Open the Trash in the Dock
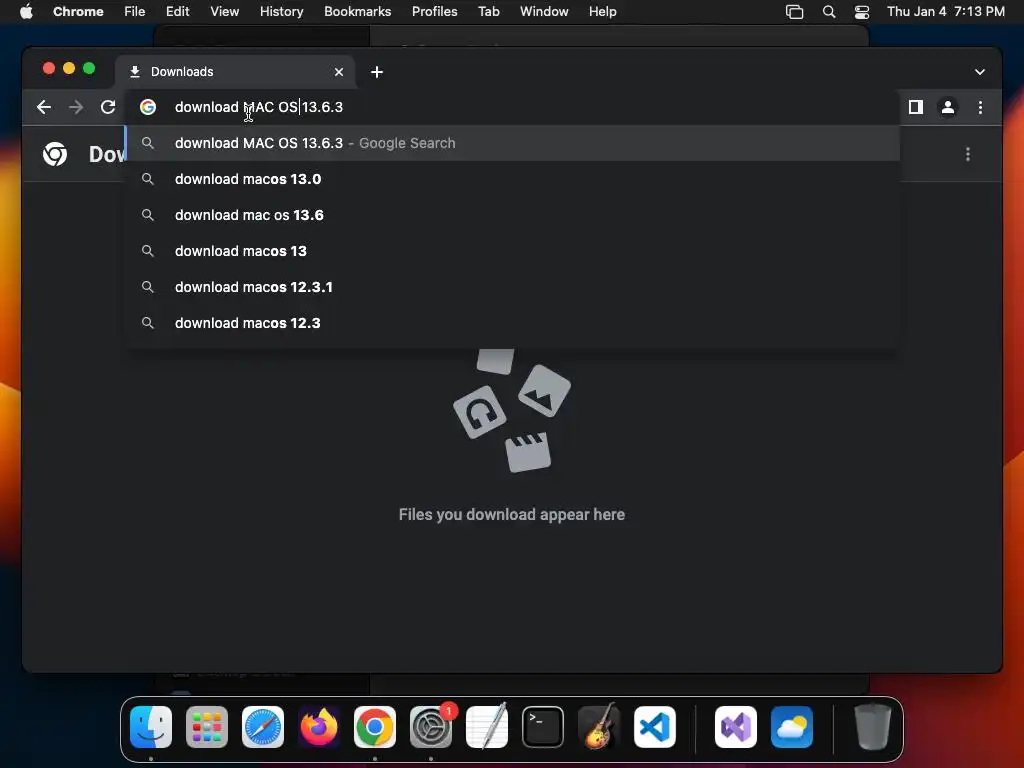This screenshot has height=768, width=1024. coord(872,727)
